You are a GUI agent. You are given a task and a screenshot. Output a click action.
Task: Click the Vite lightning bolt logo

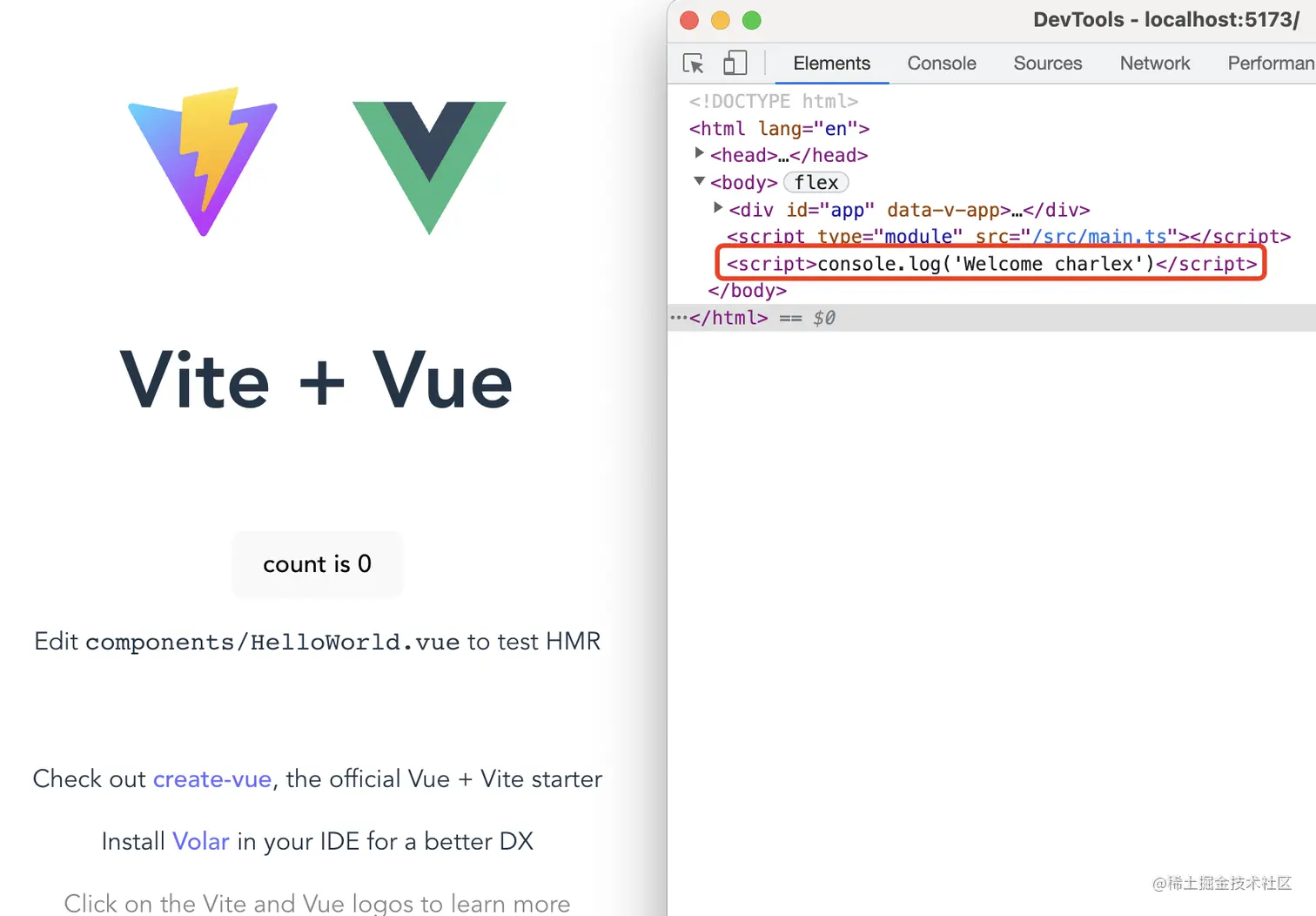203,161
